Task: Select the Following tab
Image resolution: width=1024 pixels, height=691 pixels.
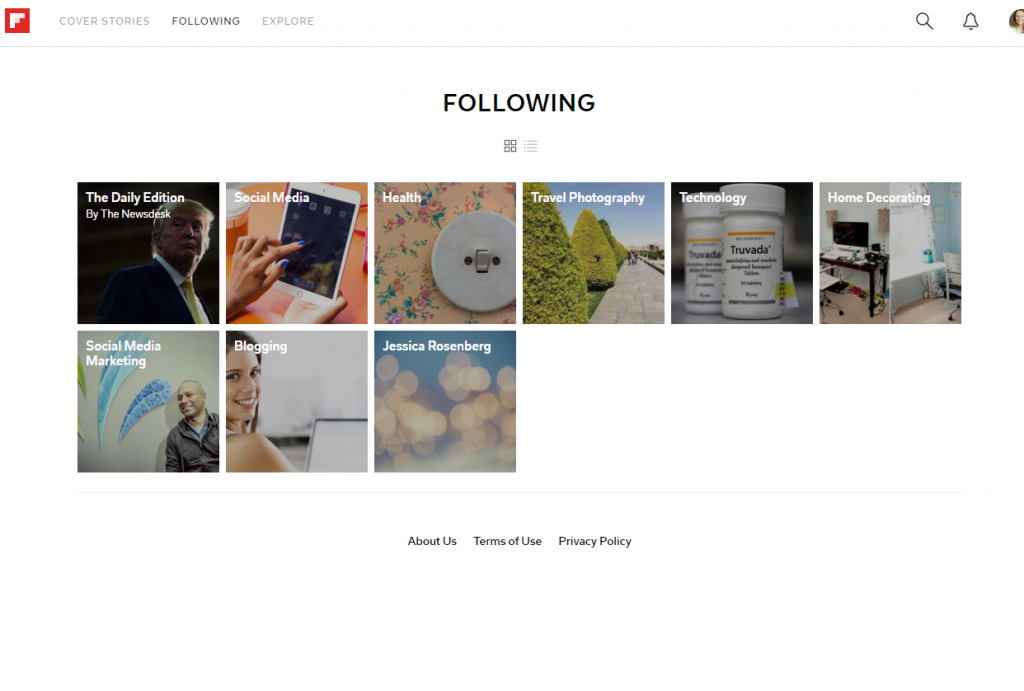Action: pos(206,21)
